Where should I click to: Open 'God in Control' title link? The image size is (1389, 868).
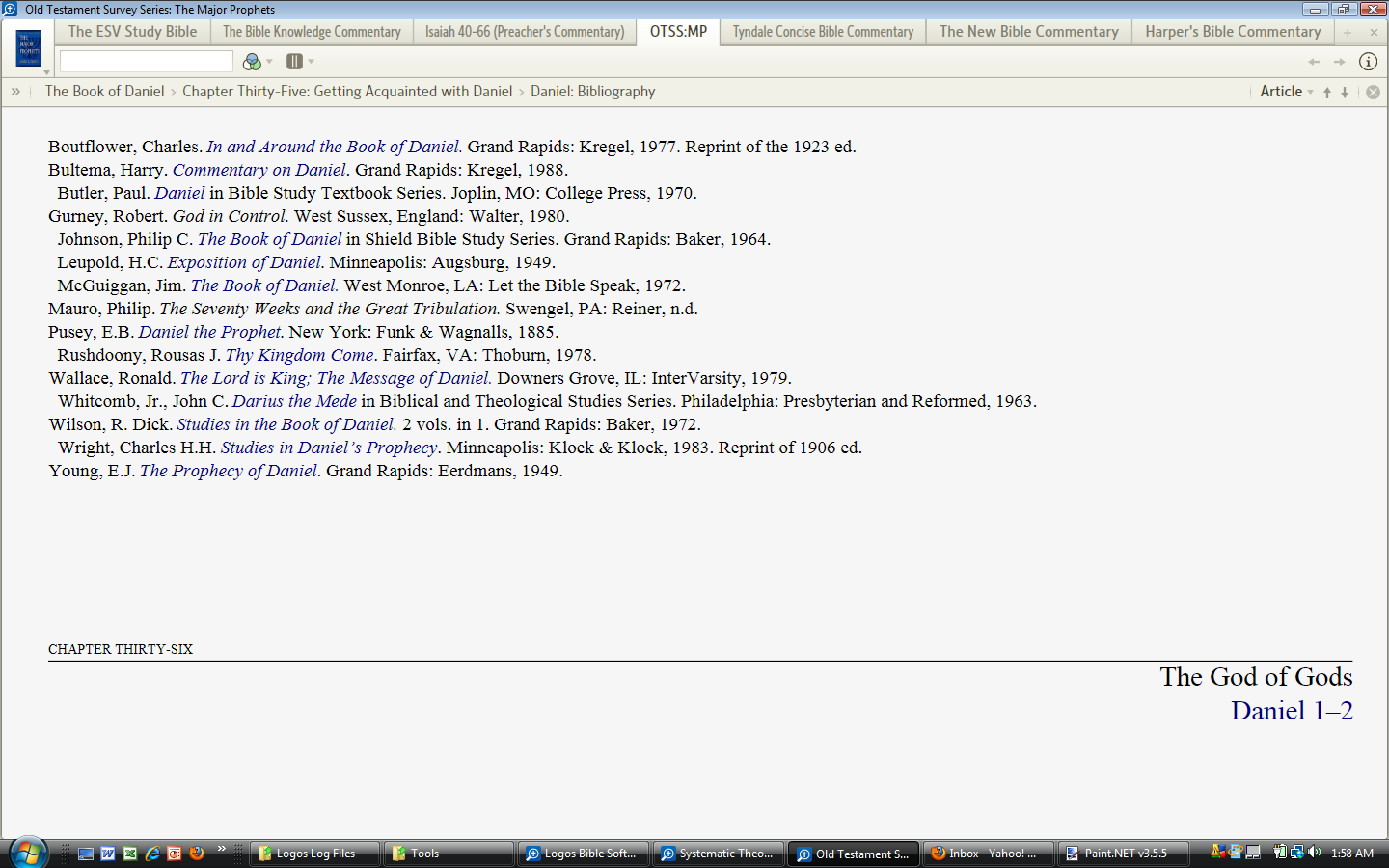(x=231, y=216)
